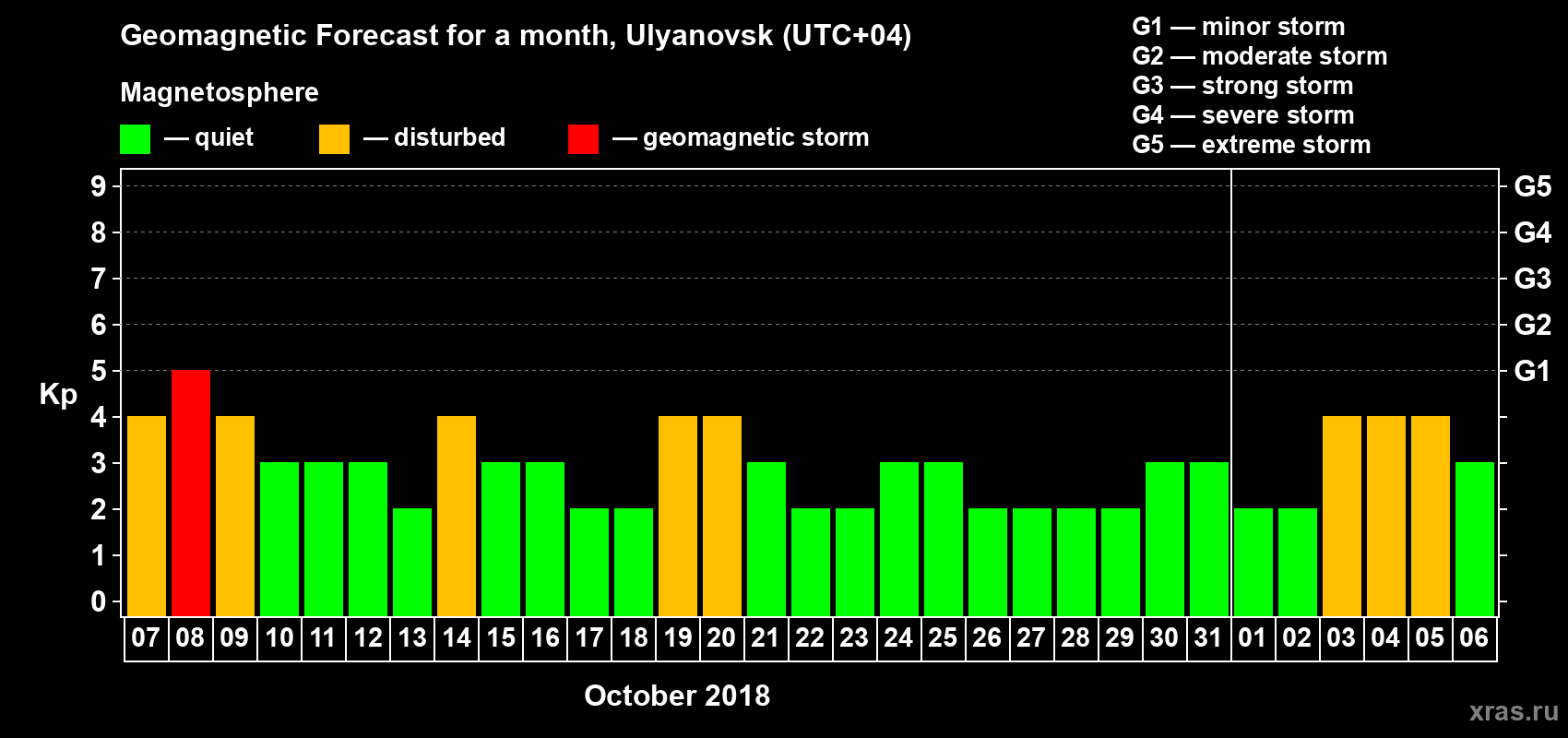
Task: Click the green bar for date 24
Action: 899,539
